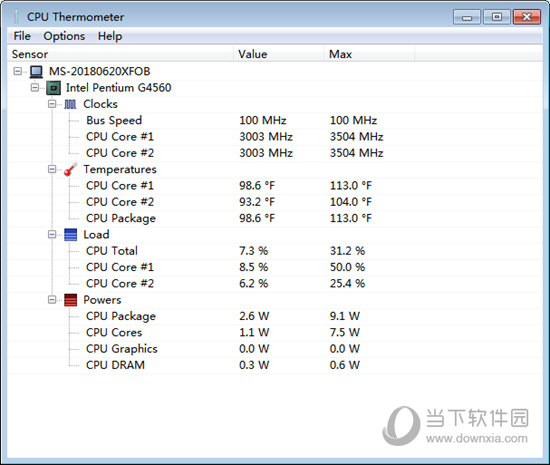Screen dimensions: 550x465
Task: Collapse the Temperatures section
Action: pyautogui.click(x=52, y=169)
